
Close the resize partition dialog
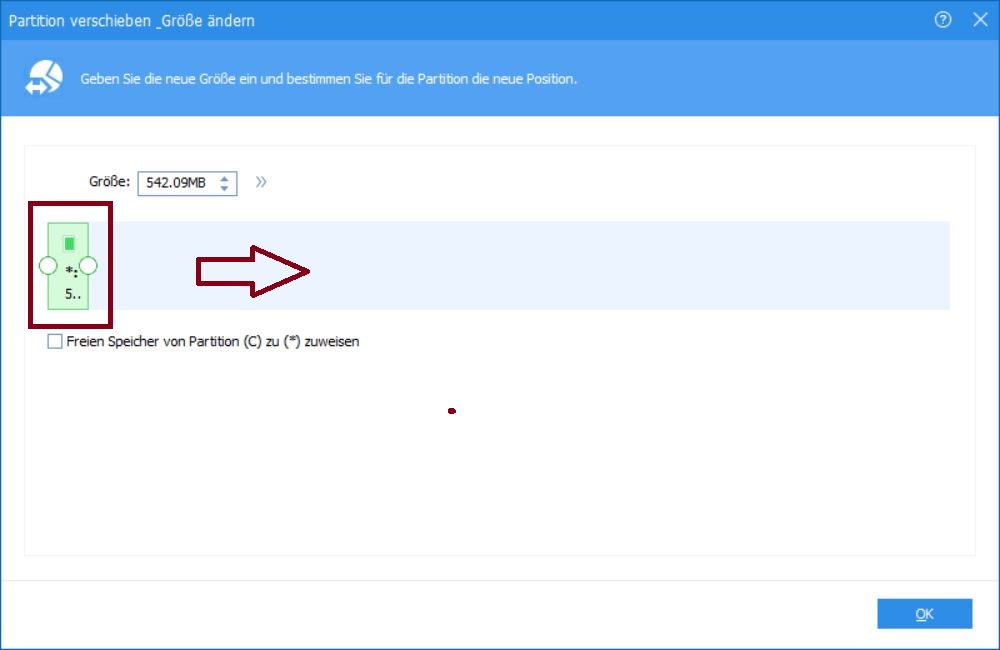tap(979, 20)
